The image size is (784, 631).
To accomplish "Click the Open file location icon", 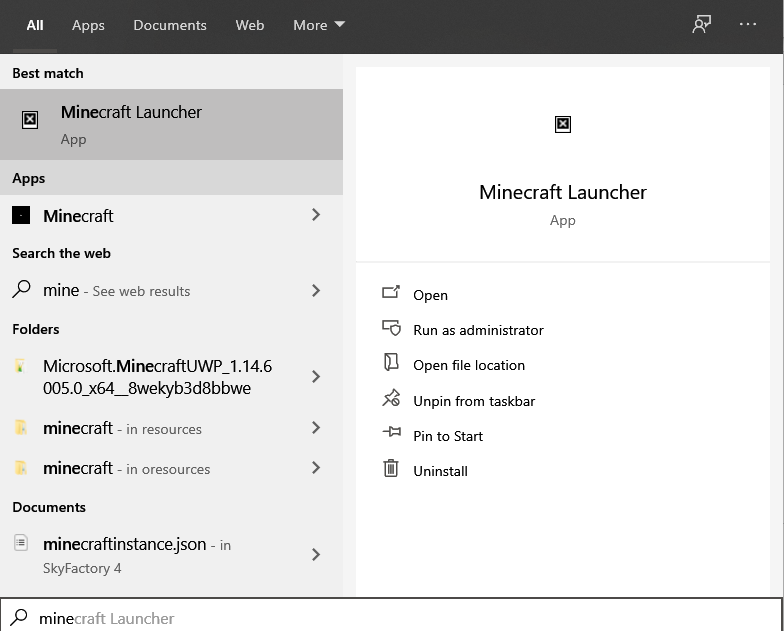I will click(x=391, y=362).
